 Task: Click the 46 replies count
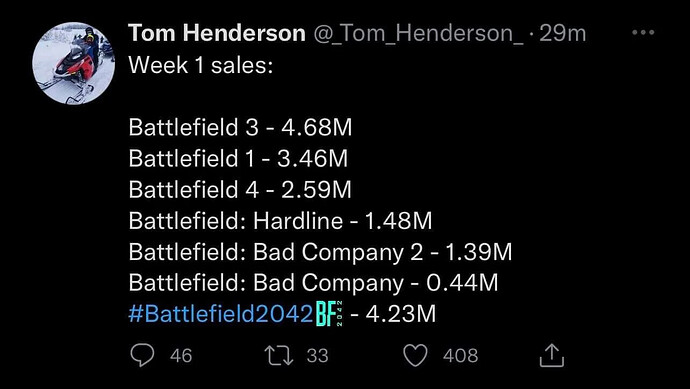point(181,356)
